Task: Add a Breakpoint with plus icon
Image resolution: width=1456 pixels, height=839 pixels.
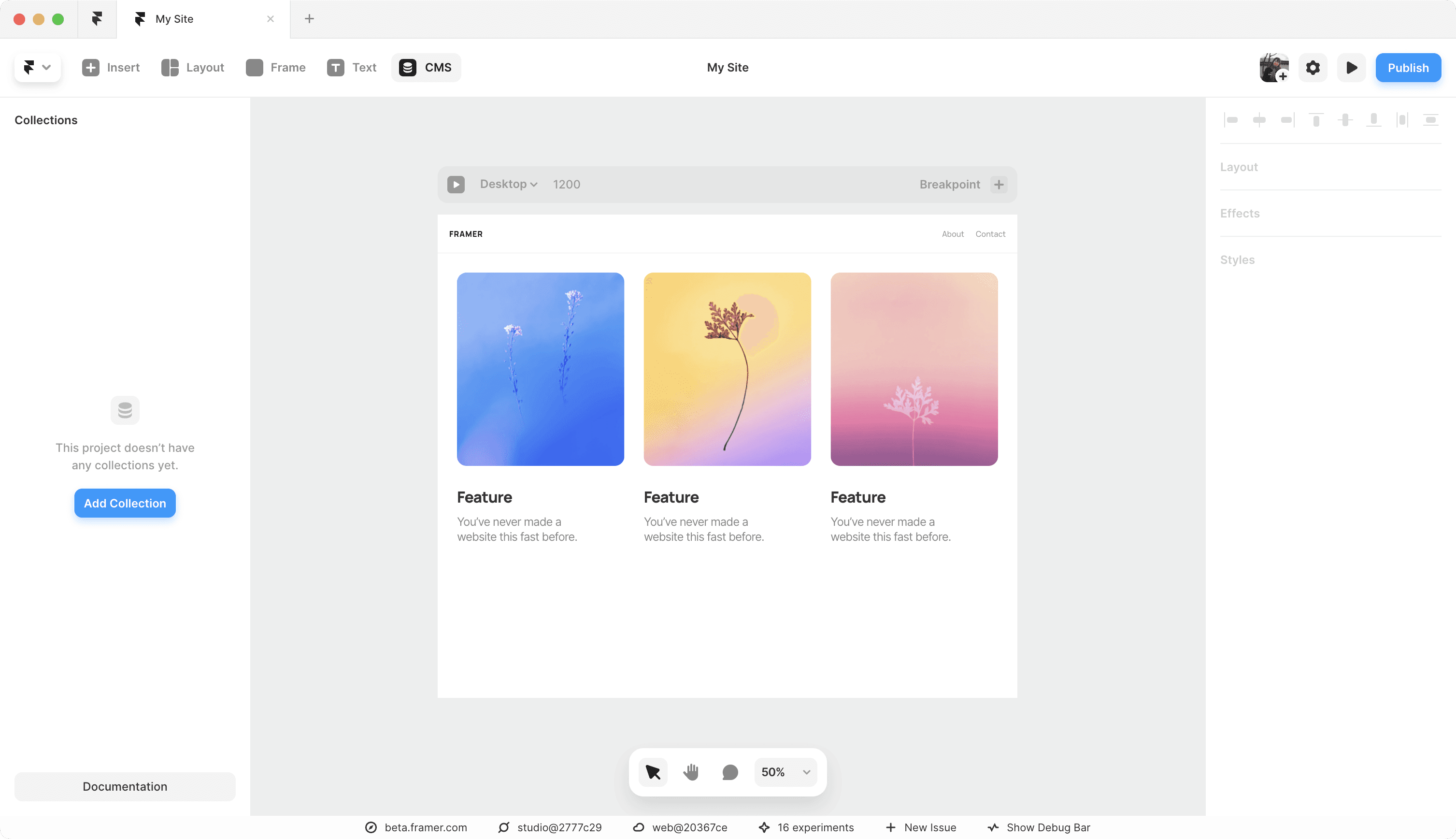Action: point(999,185)
